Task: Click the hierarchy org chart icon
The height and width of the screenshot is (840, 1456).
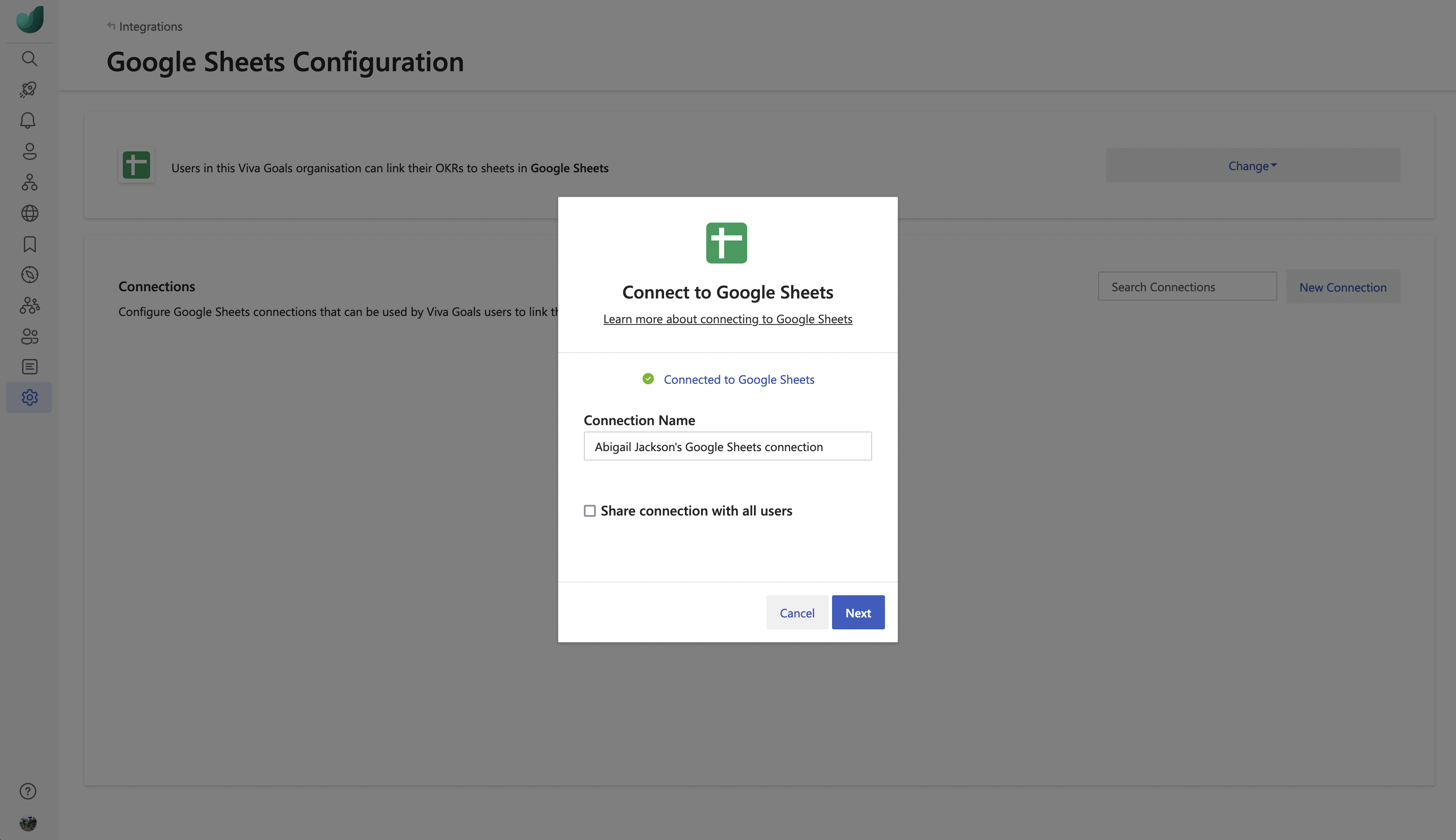Action: tap(29, 182)
